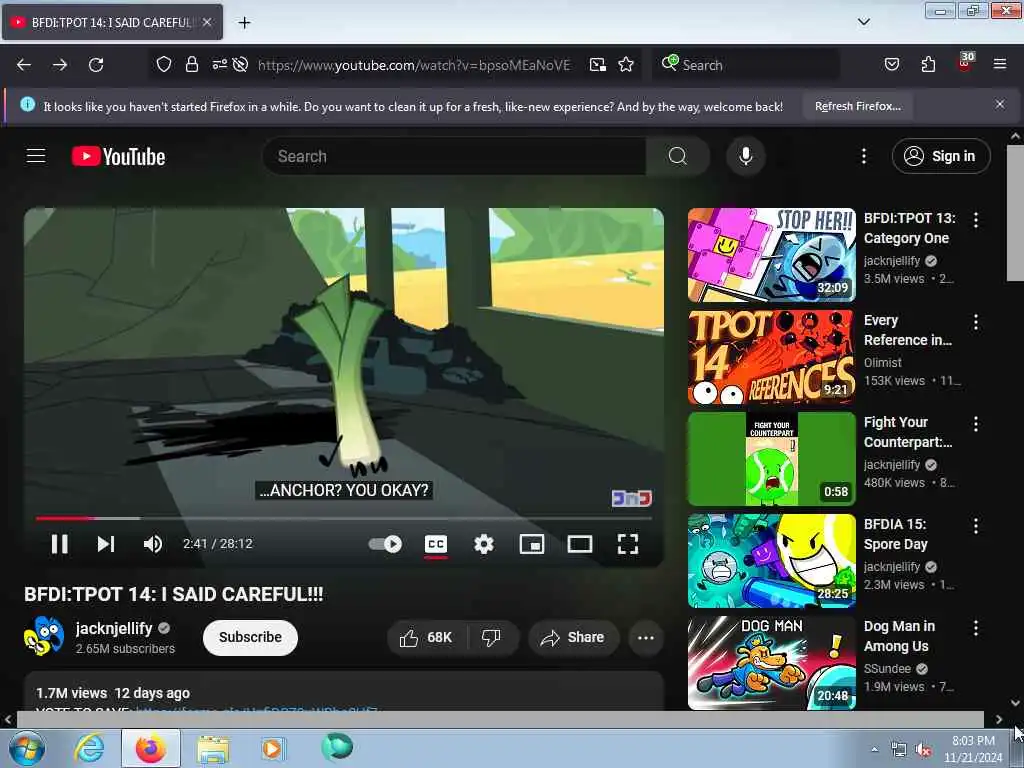Open Fight Your Counterpart thumbnail
The width and height of the screenshot is (1024, 768).
[771, 458]
